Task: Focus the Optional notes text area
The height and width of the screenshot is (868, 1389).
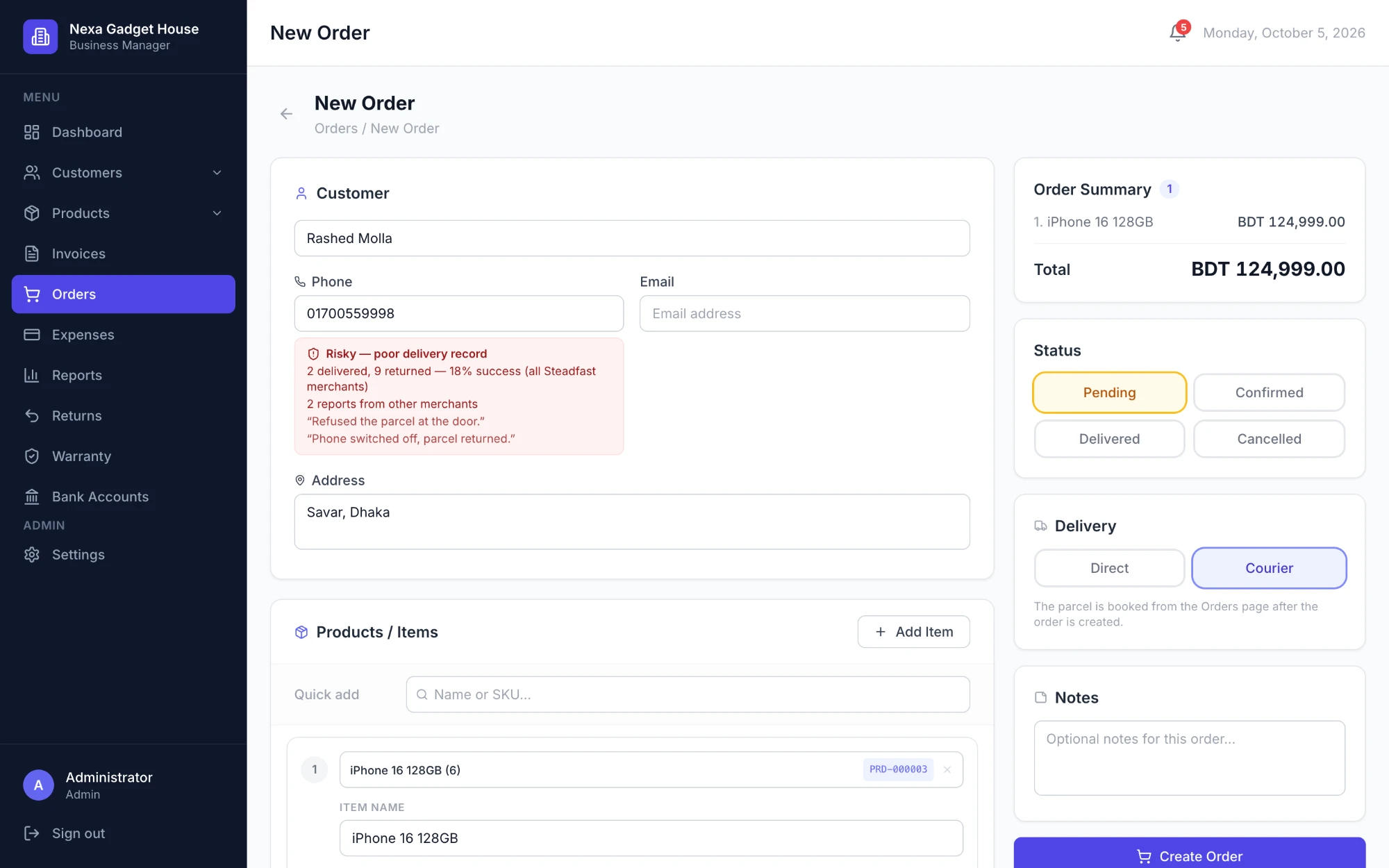Action: [x=1189, y=758]
